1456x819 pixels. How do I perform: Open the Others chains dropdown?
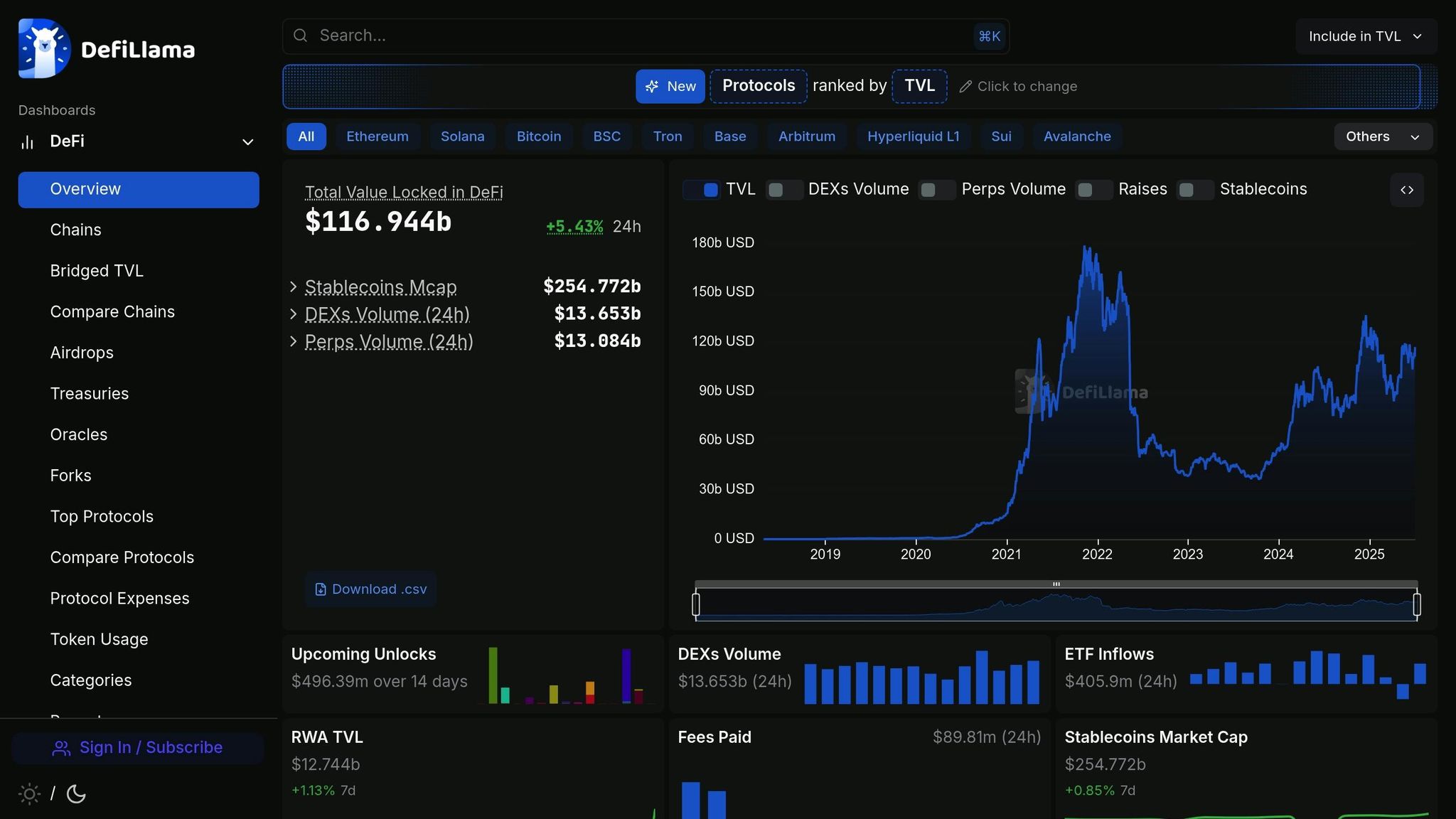[1382, 136]
